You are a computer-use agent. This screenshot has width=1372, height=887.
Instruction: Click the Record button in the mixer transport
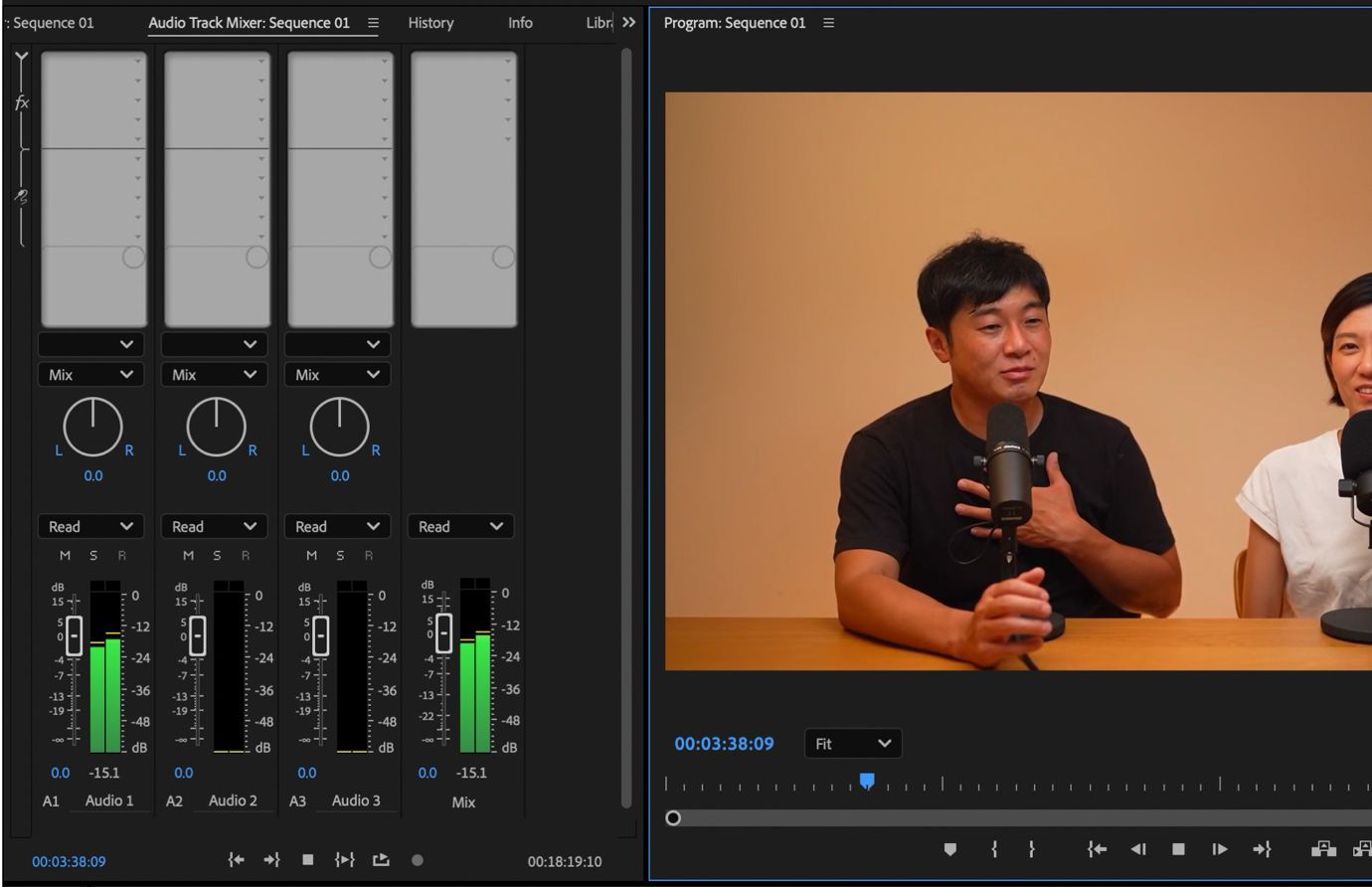(417, 860)
